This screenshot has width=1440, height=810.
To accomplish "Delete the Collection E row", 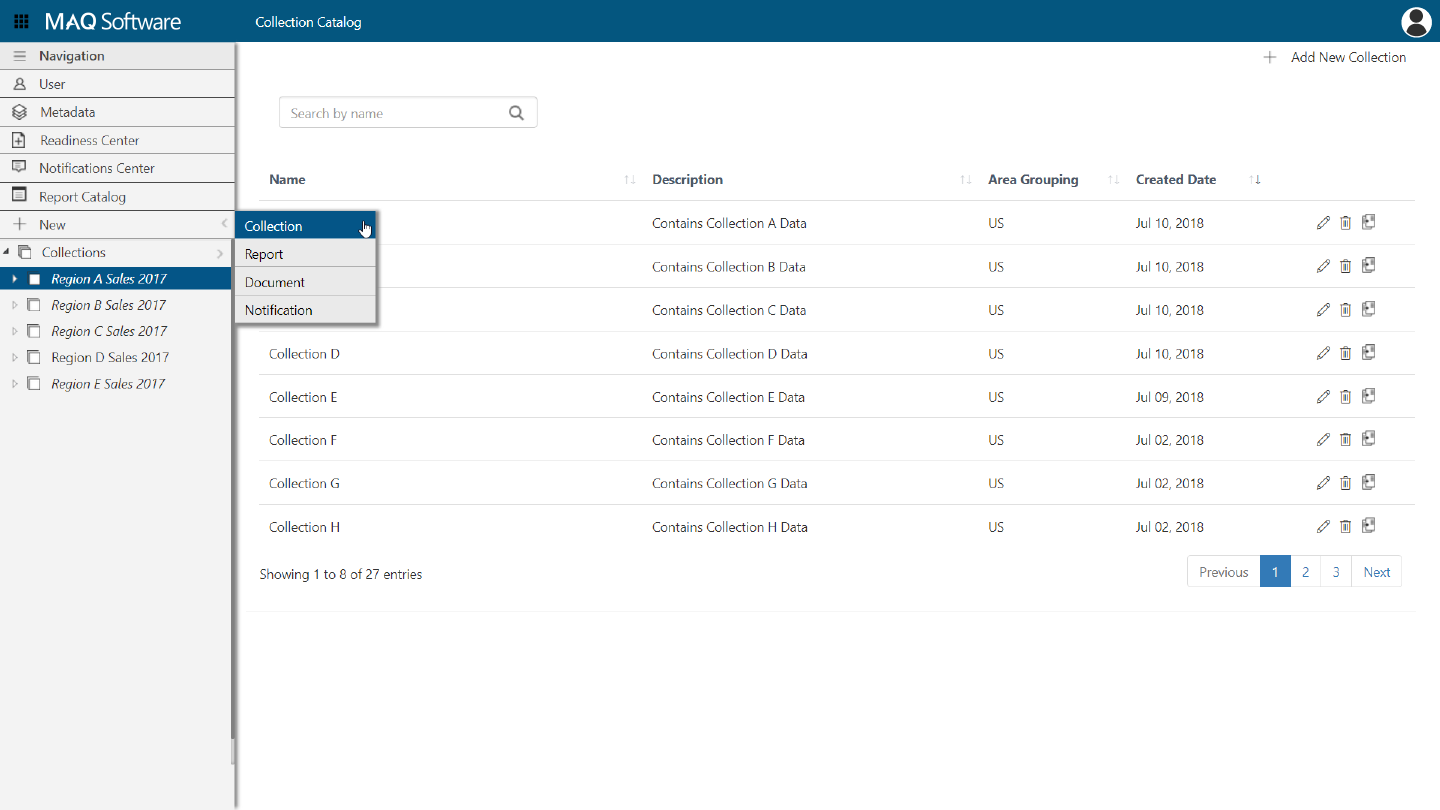I will (x=1345, y=397).
